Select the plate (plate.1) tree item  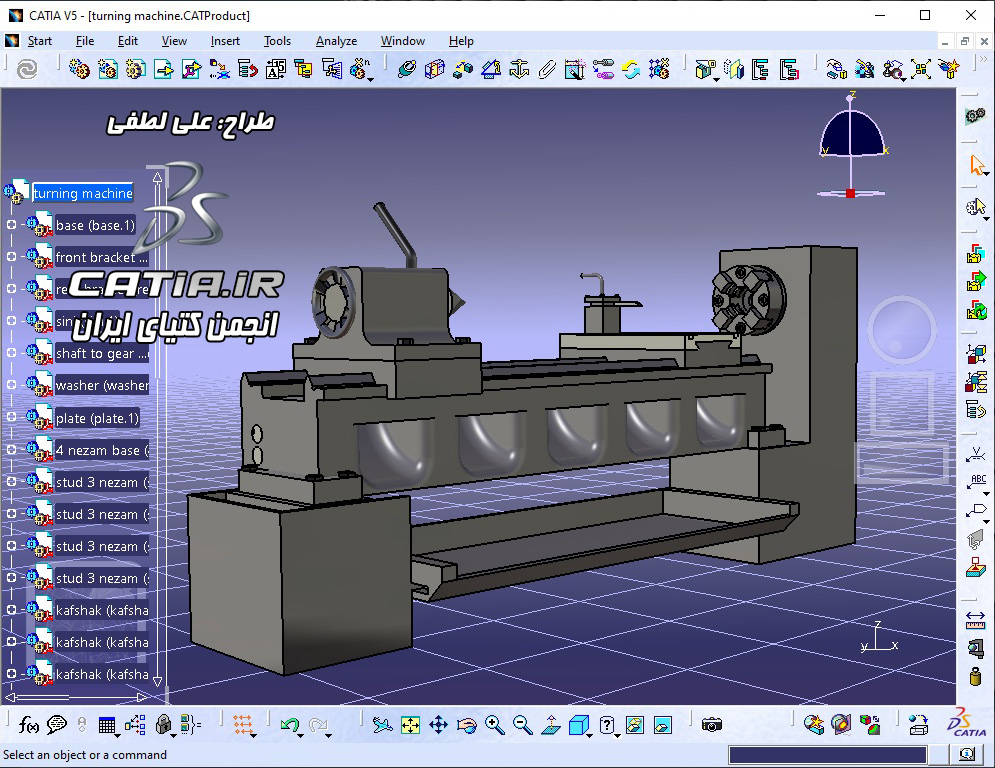97,418
